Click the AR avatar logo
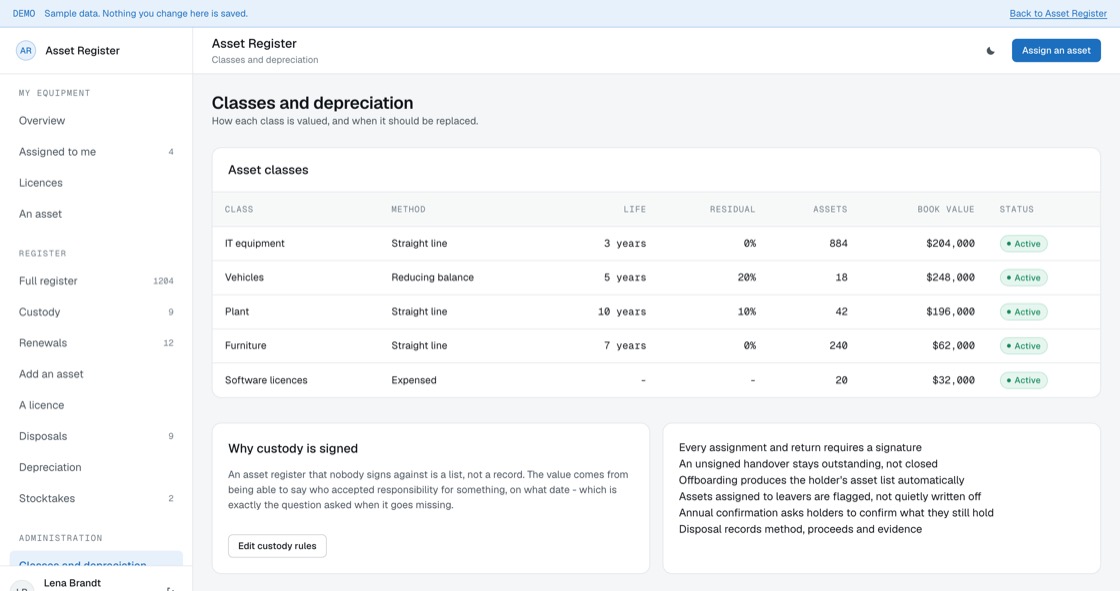 point(26,51)
